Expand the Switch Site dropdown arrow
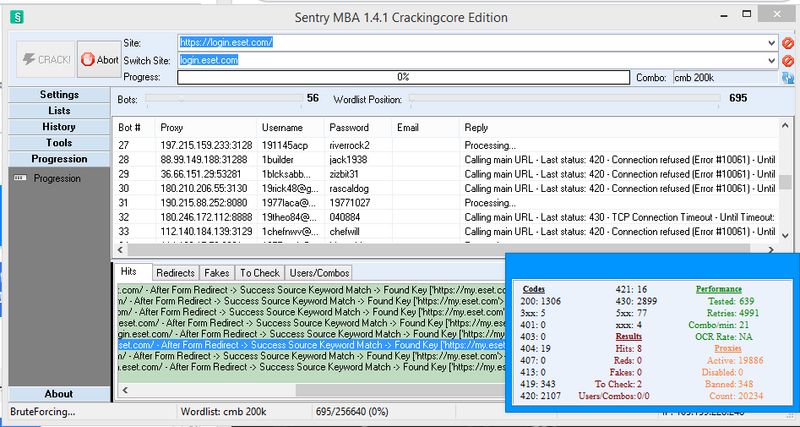The height and width of the screenshot is (427, 800). pyautogui.click(x=771, y=61)
